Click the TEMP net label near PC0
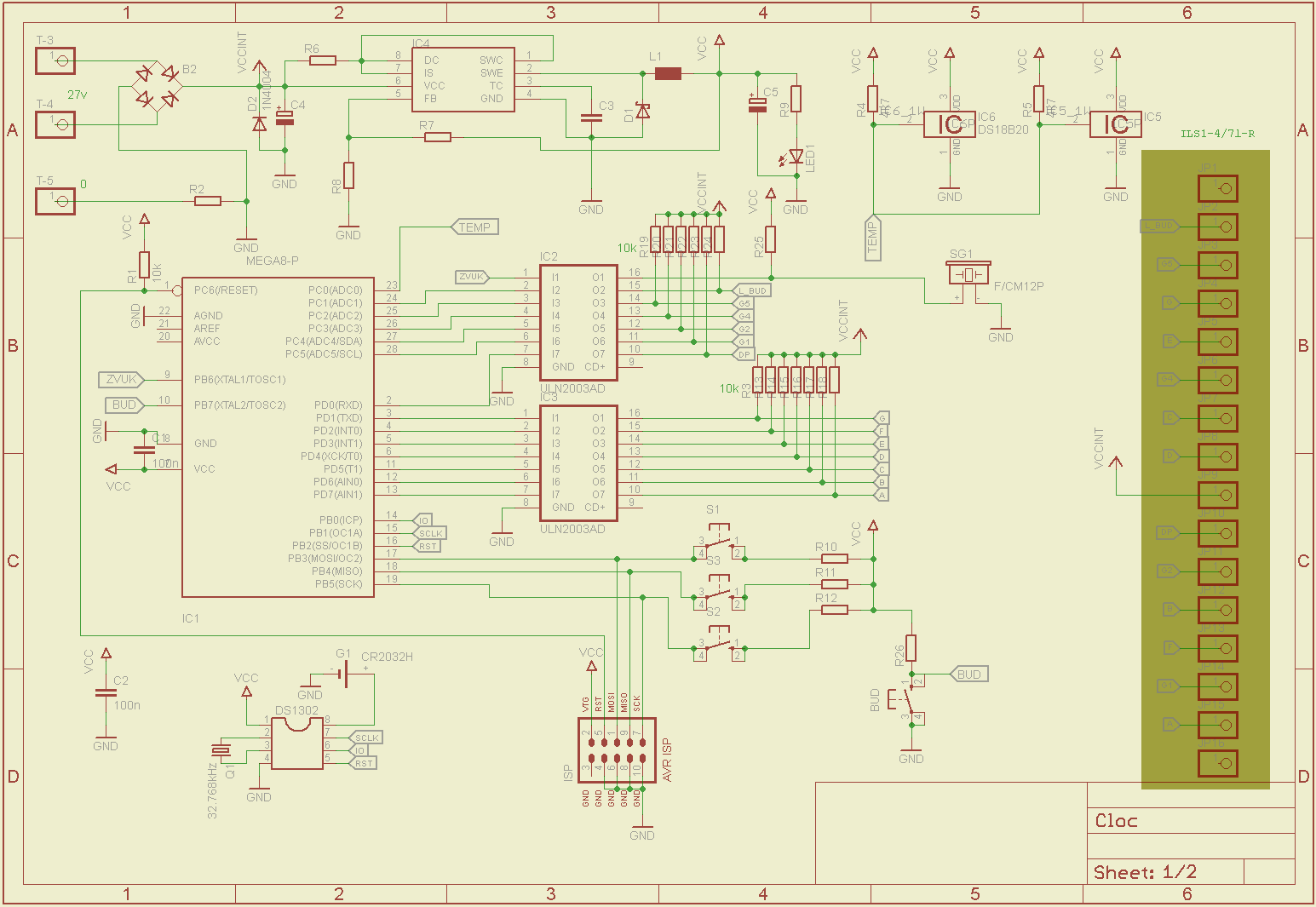Image resolution: width=1316 pixels, height=907 pixels. click(x=474, y=227)
